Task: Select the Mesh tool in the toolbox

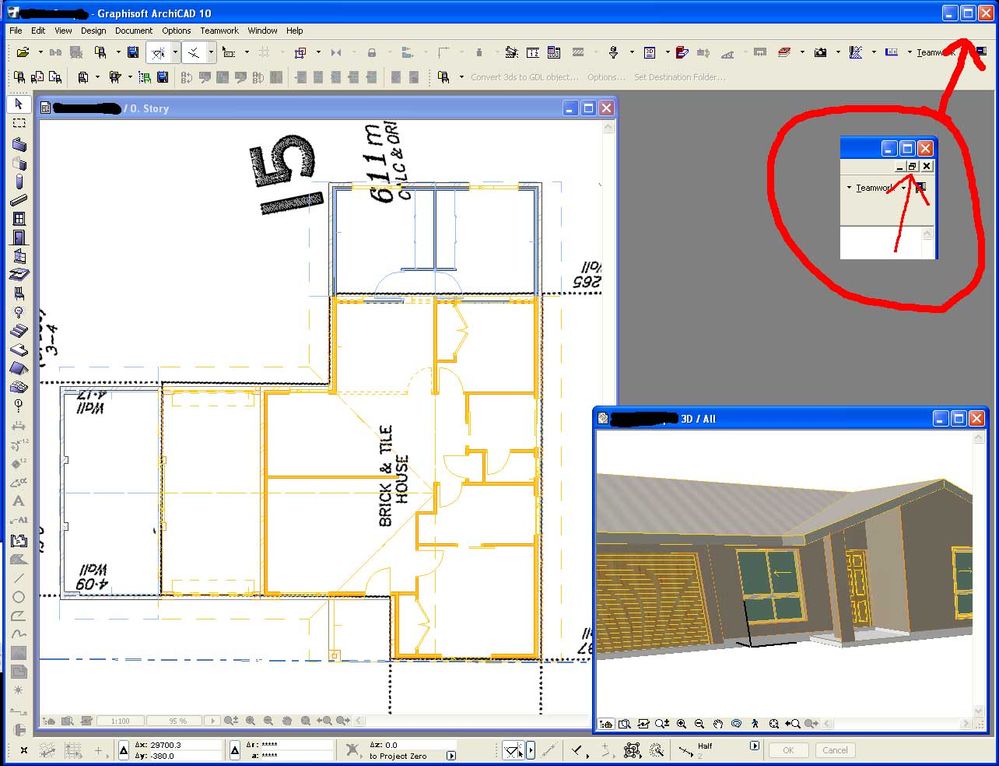Action: click(x=19, y=387)
